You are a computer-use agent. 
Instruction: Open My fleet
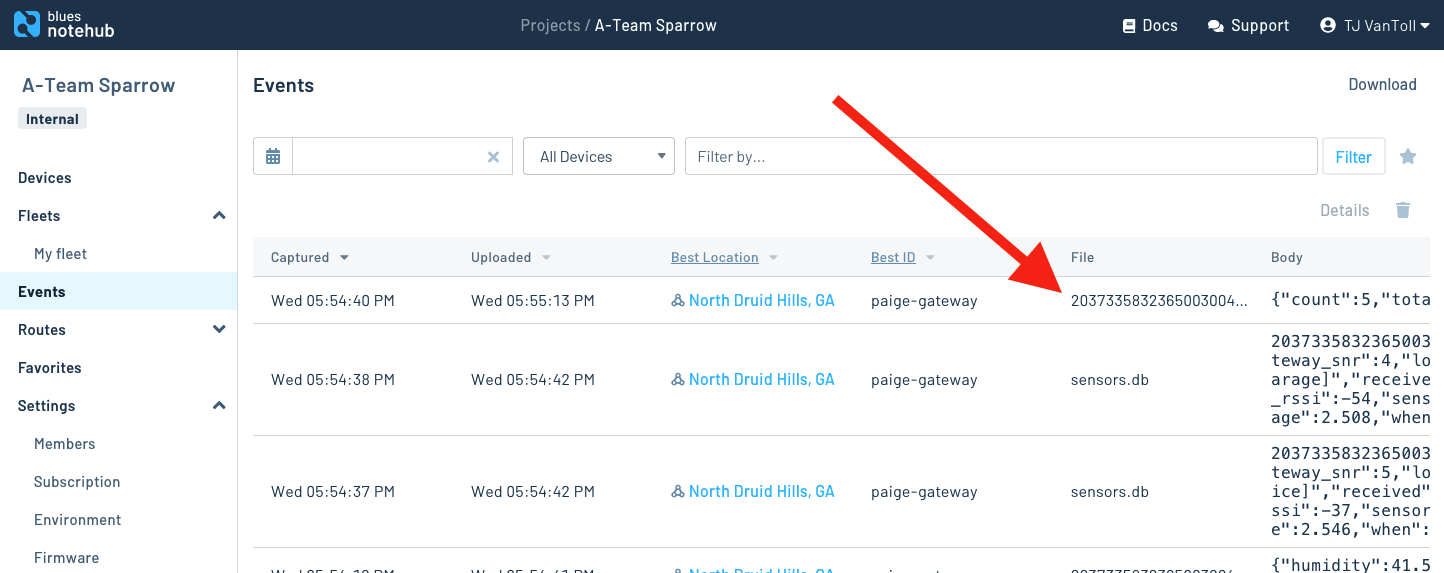[x=60, y=253]
